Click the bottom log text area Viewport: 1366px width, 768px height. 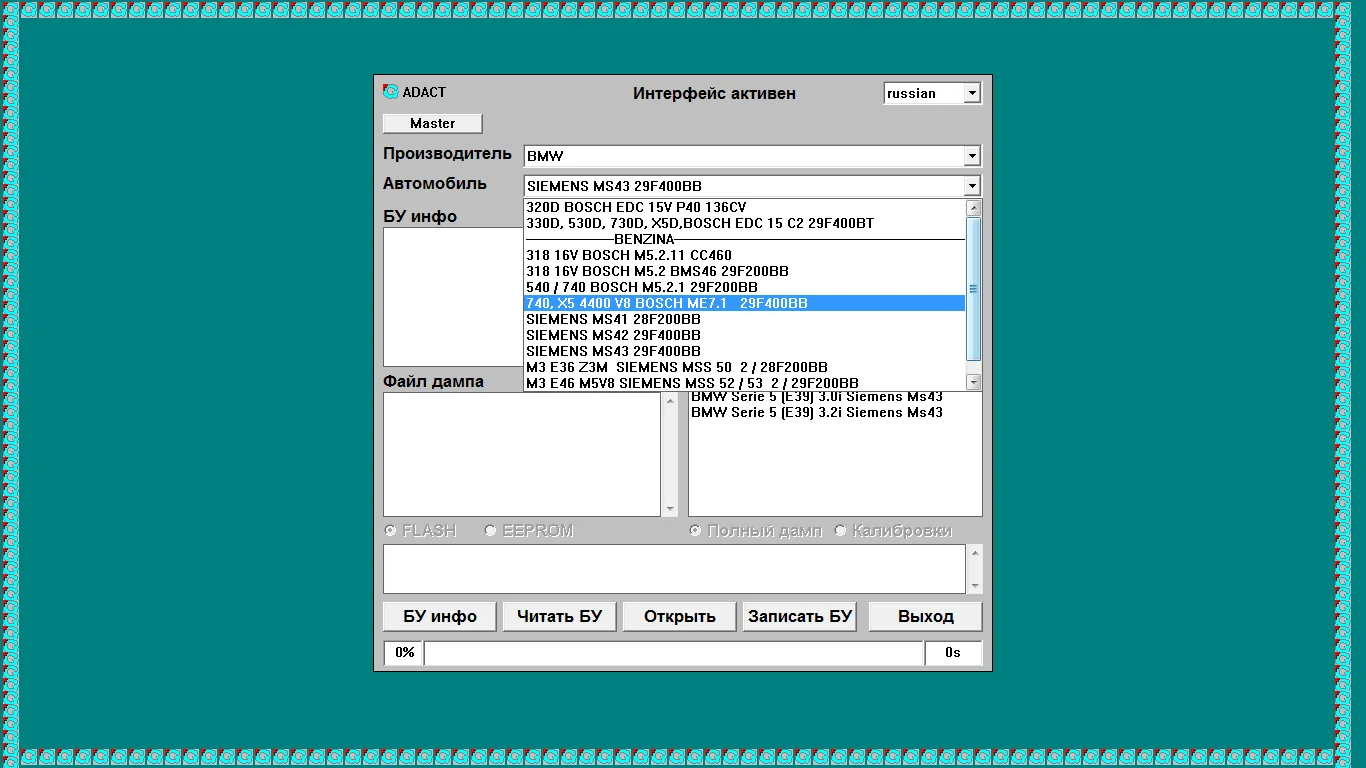(x=675, y=569)
